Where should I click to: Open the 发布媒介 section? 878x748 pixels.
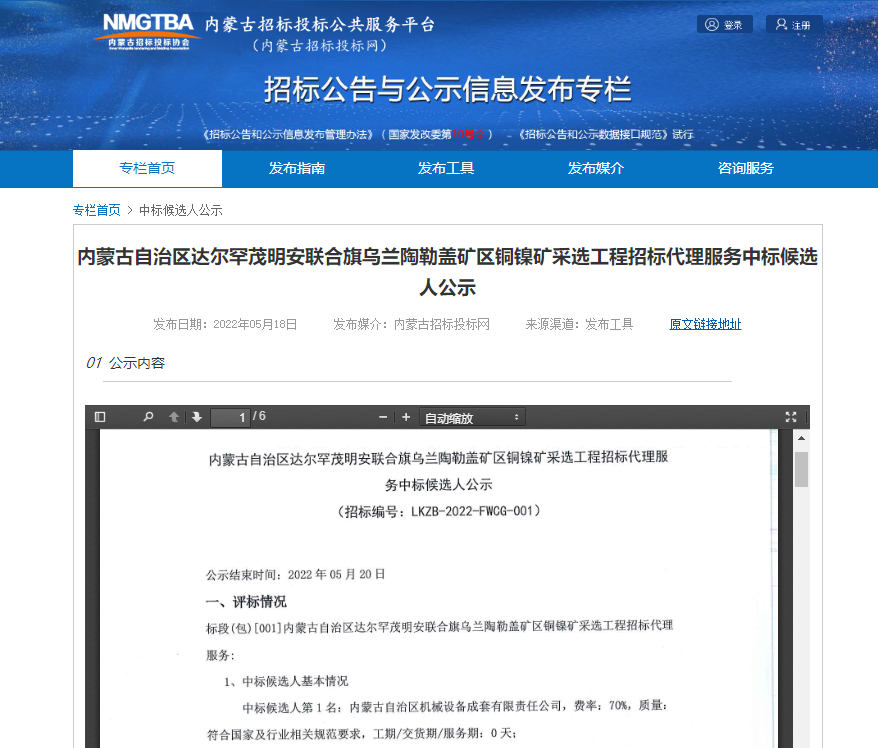point(594,168)
